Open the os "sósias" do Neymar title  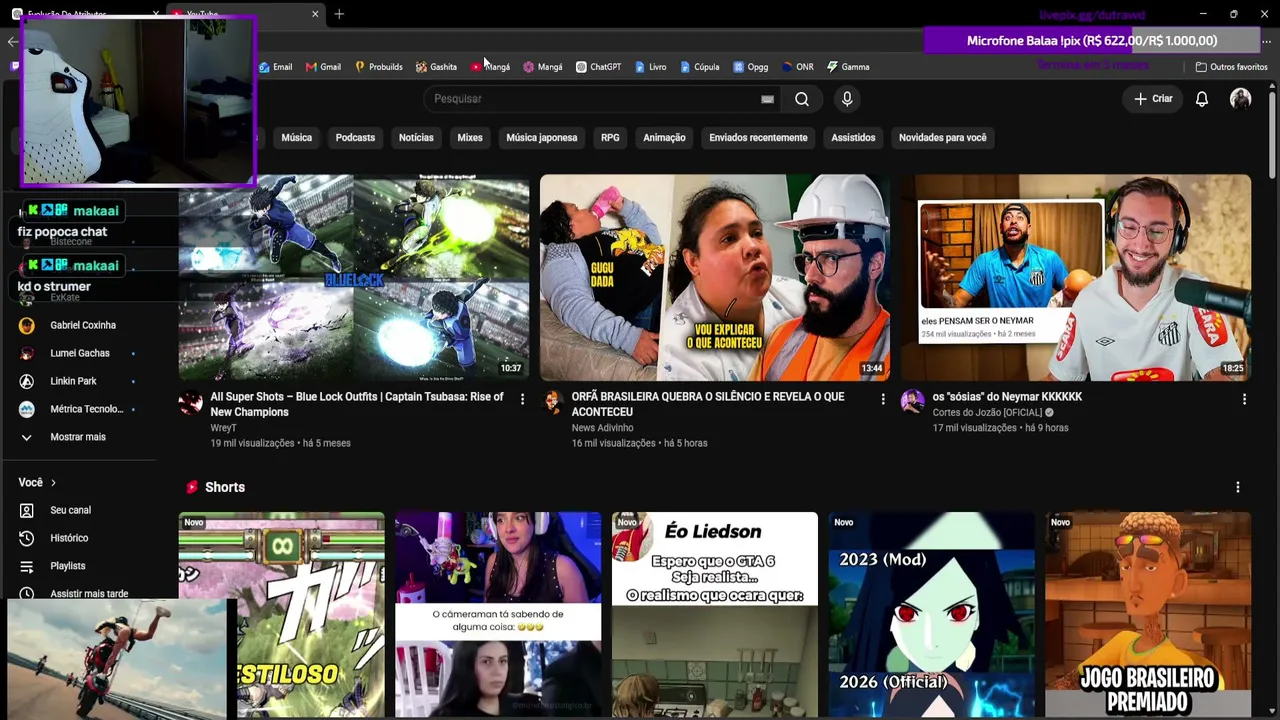click(1007, 397)
